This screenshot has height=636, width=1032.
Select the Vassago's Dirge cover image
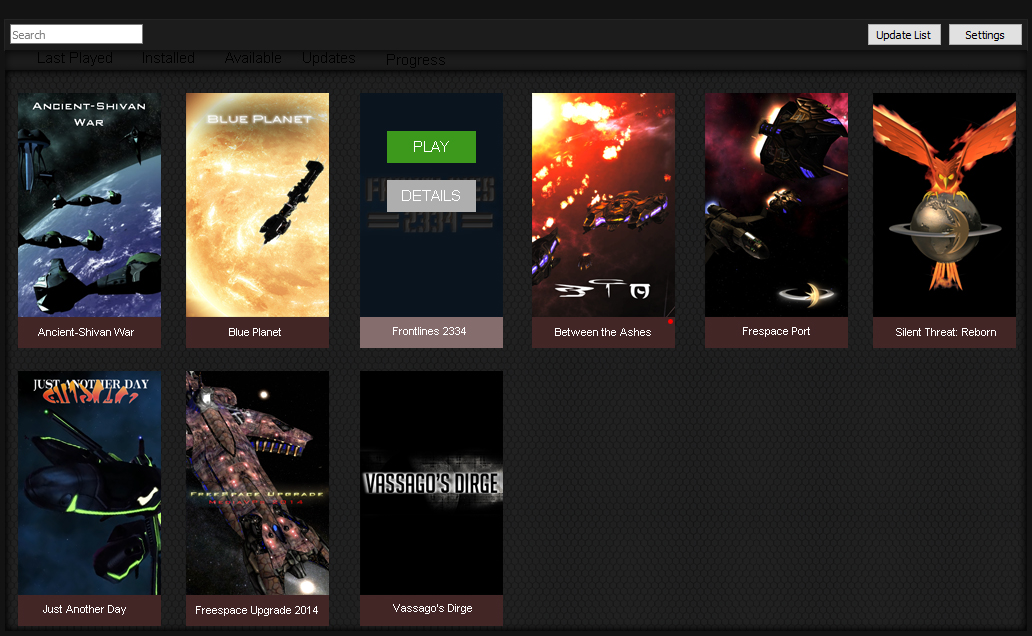tap(431, 483)
